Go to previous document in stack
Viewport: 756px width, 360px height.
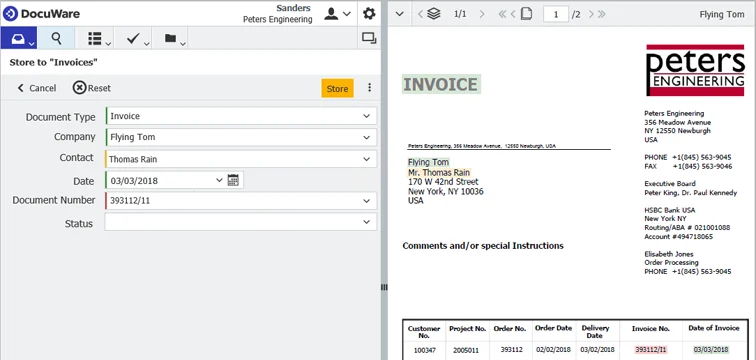420,14
